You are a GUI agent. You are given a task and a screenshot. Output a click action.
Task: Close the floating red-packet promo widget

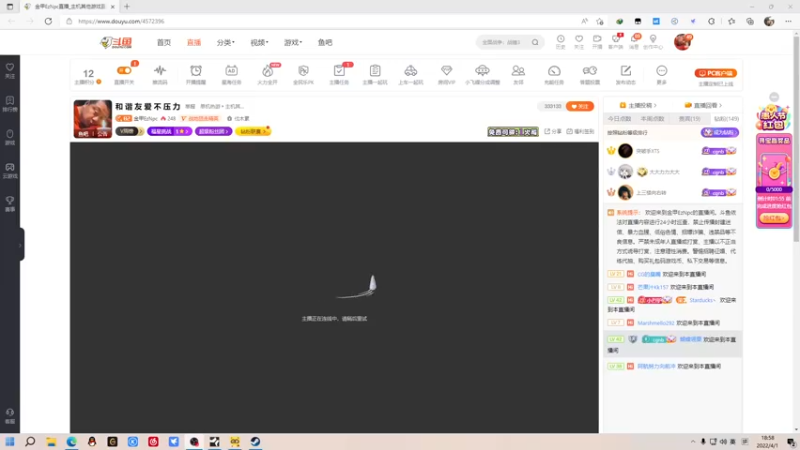click(x=774, y=97)
